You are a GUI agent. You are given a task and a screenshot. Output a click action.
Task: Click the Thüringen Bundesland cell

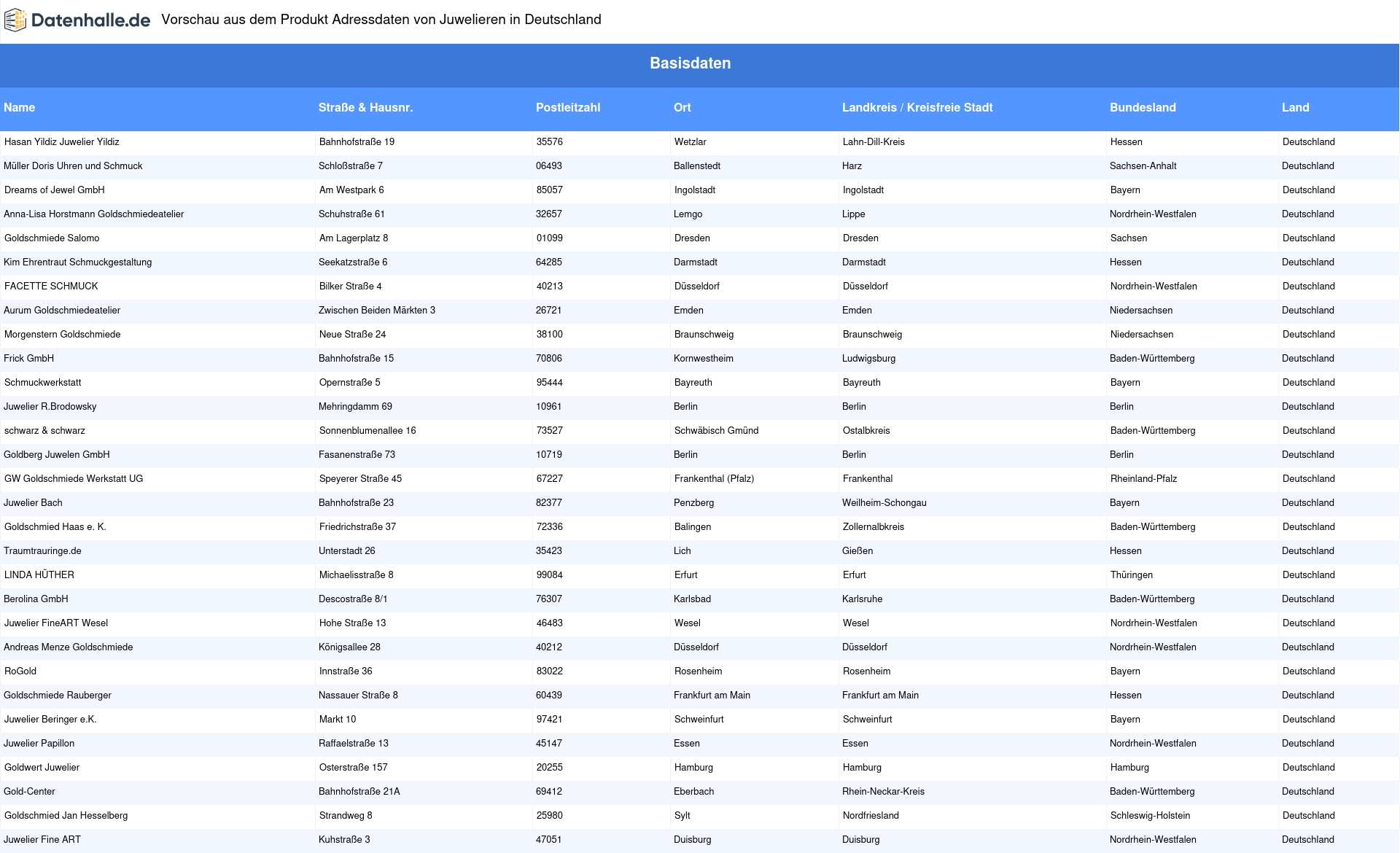[x=1132, y=575]
